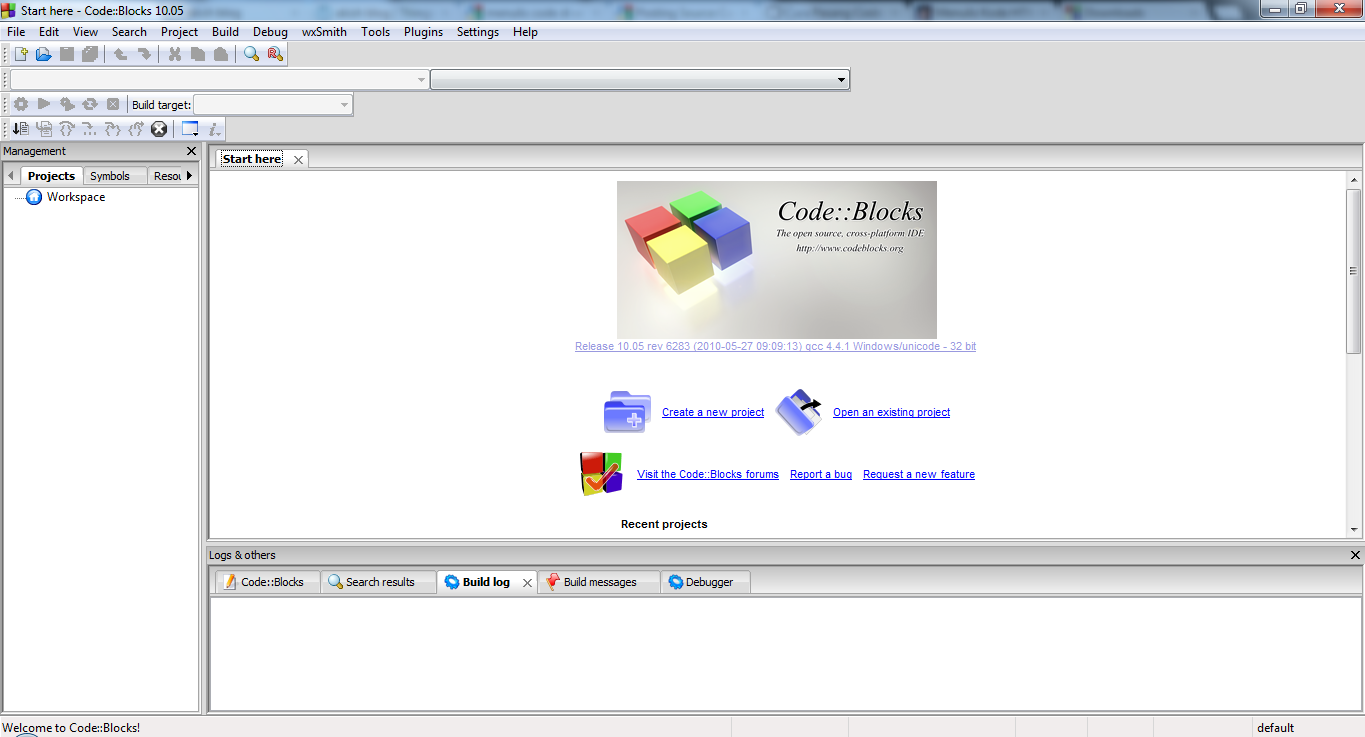Close the Logs & others panel
The height and width of the screenshot is (737, 1365).
pos(1355,555)
